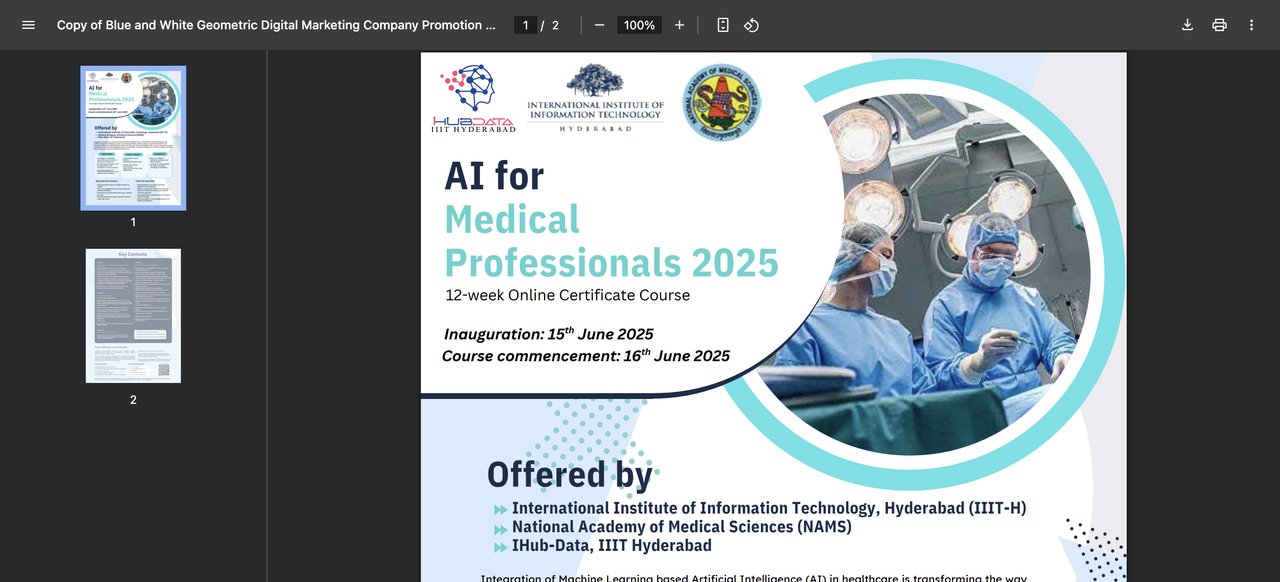Click the International Institute of Information Technology logo
This screenshot has width=1280, height=582.
click(595, 99)
